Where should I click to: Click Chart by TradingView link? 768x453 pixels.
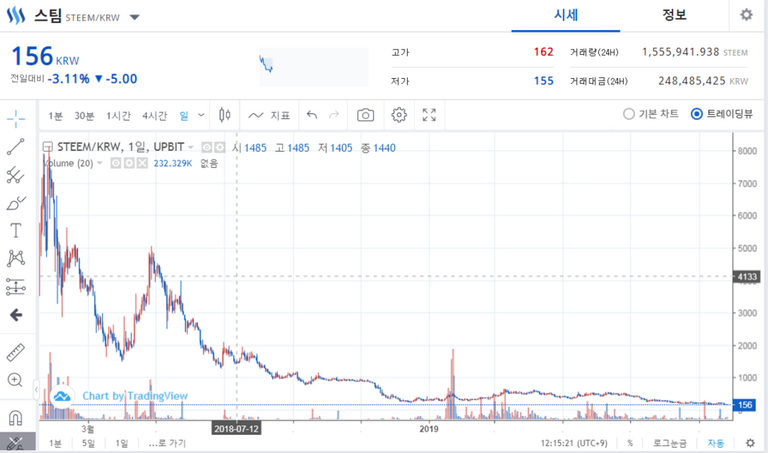[x=135, y=396]
